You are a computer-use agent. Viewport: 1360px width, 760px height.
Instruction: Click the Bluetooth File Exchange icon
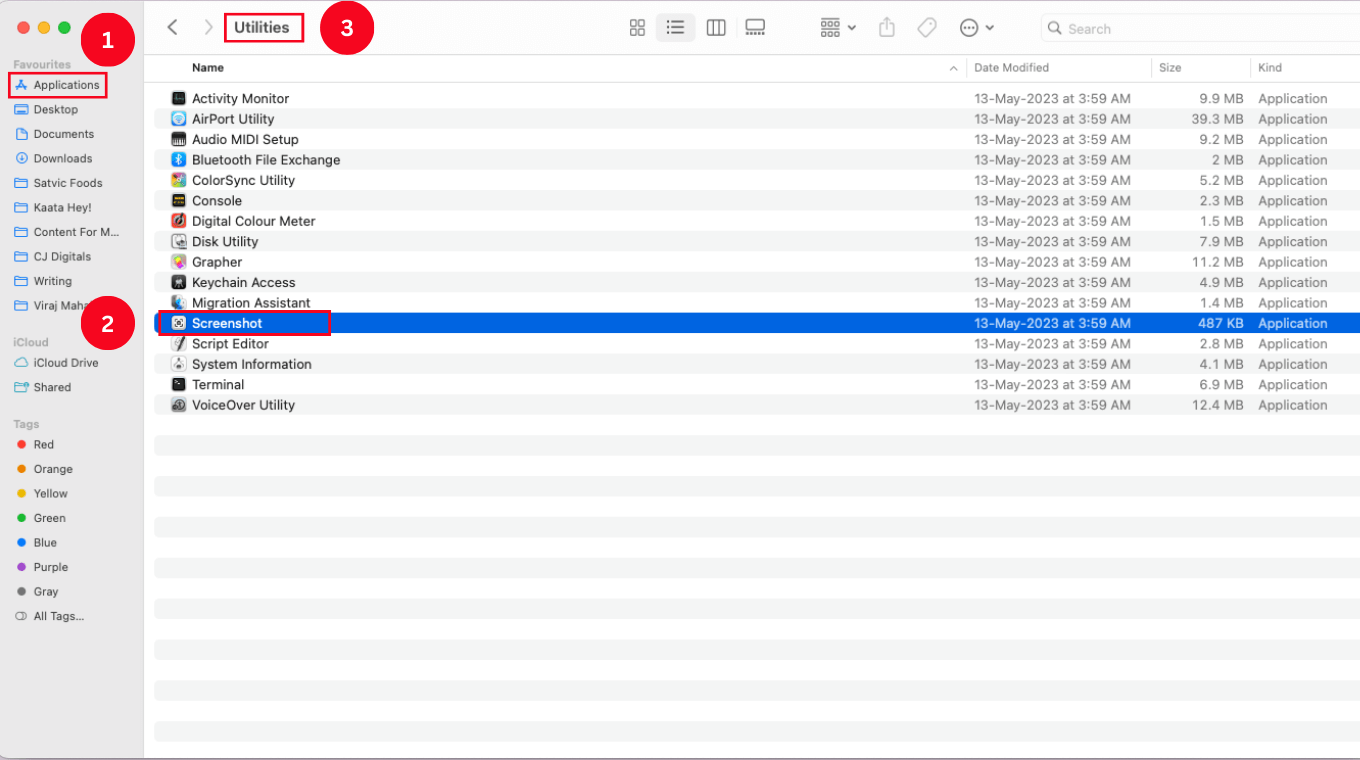click(x=179, y=160)
